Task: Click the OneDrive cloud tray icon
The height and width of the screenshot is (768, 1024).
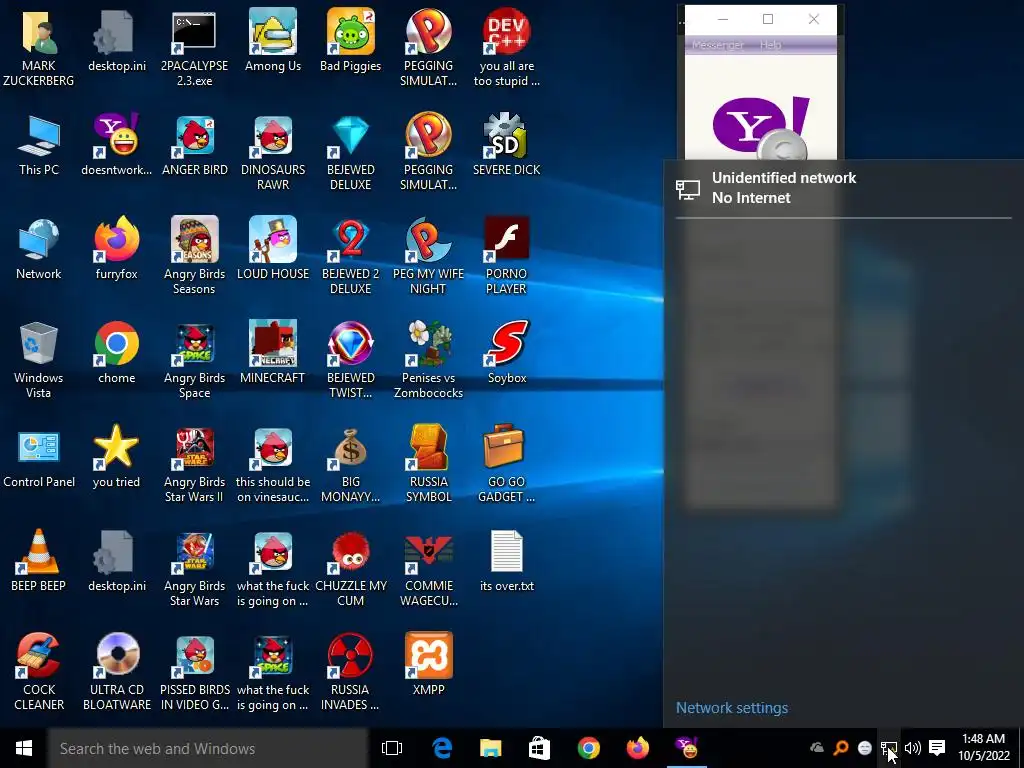Action: tap(816, 748)
